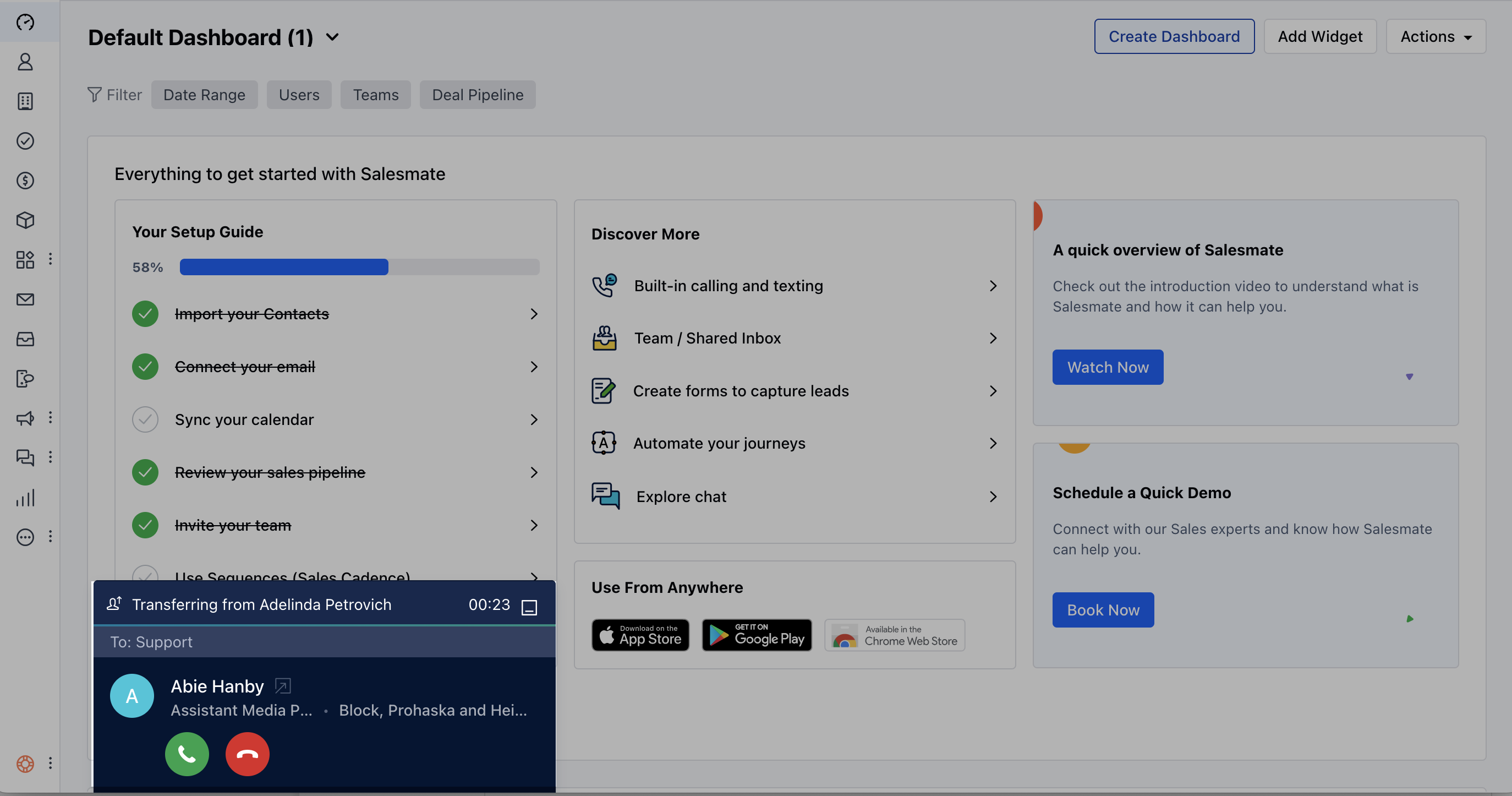Minimize the incoming call popup
The width and height of the screenshot is (1512, 796).
[x=529, y=607]
